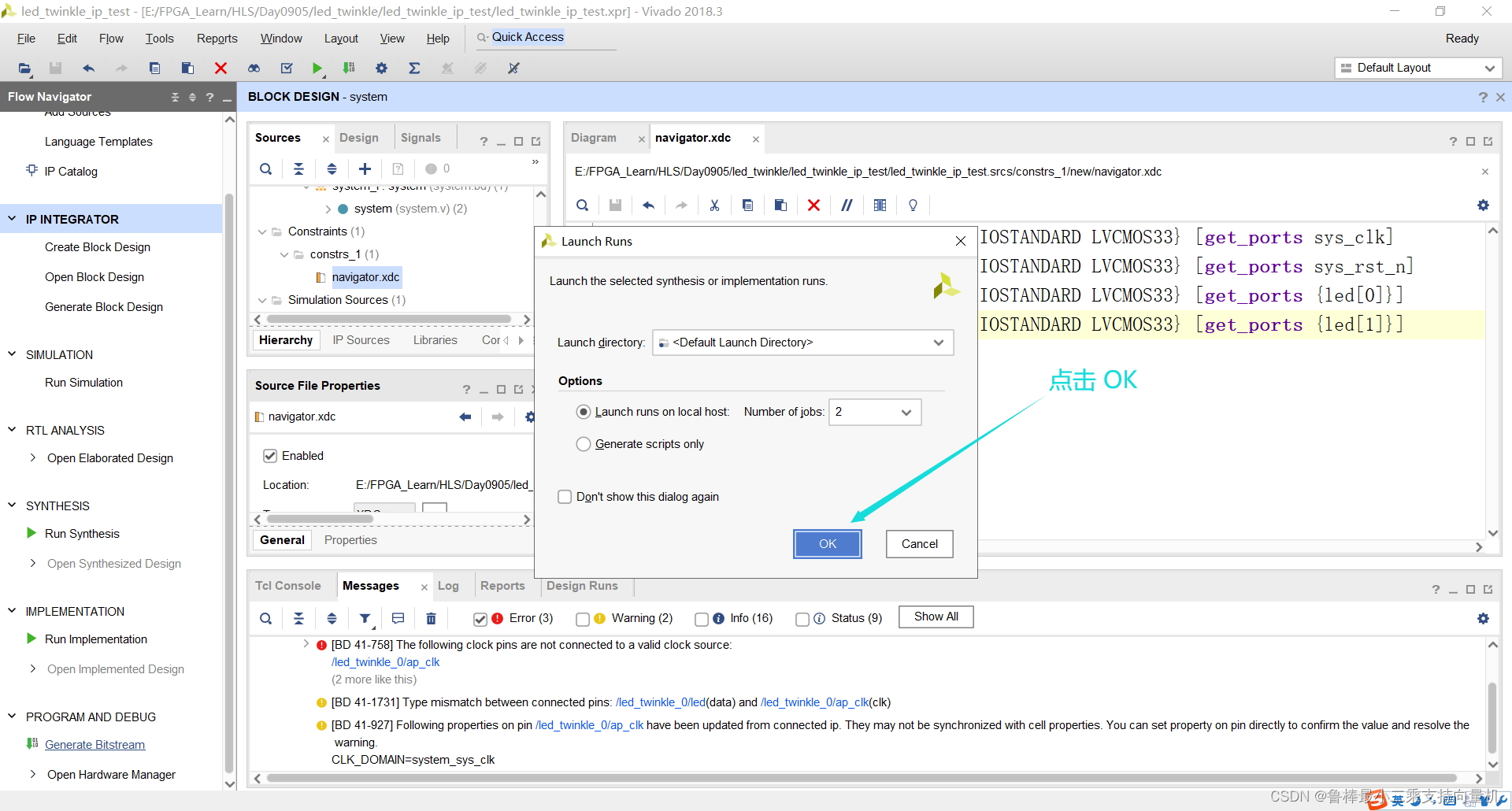Toggle Info (16) message filter checkbox
This screenshot has height=811, width=1512.
coord(702,620)
